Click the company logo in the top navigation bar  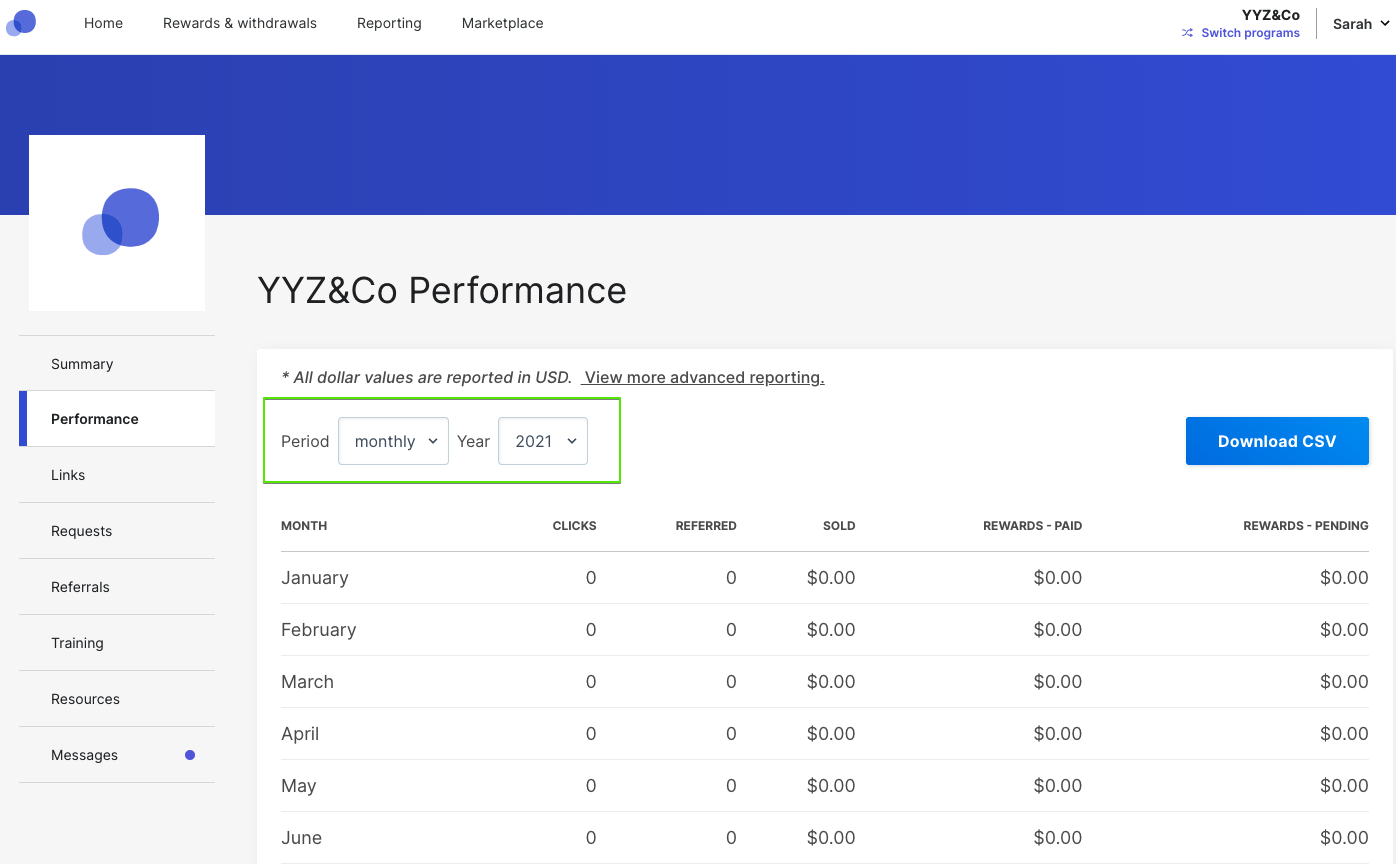(21, 22)
